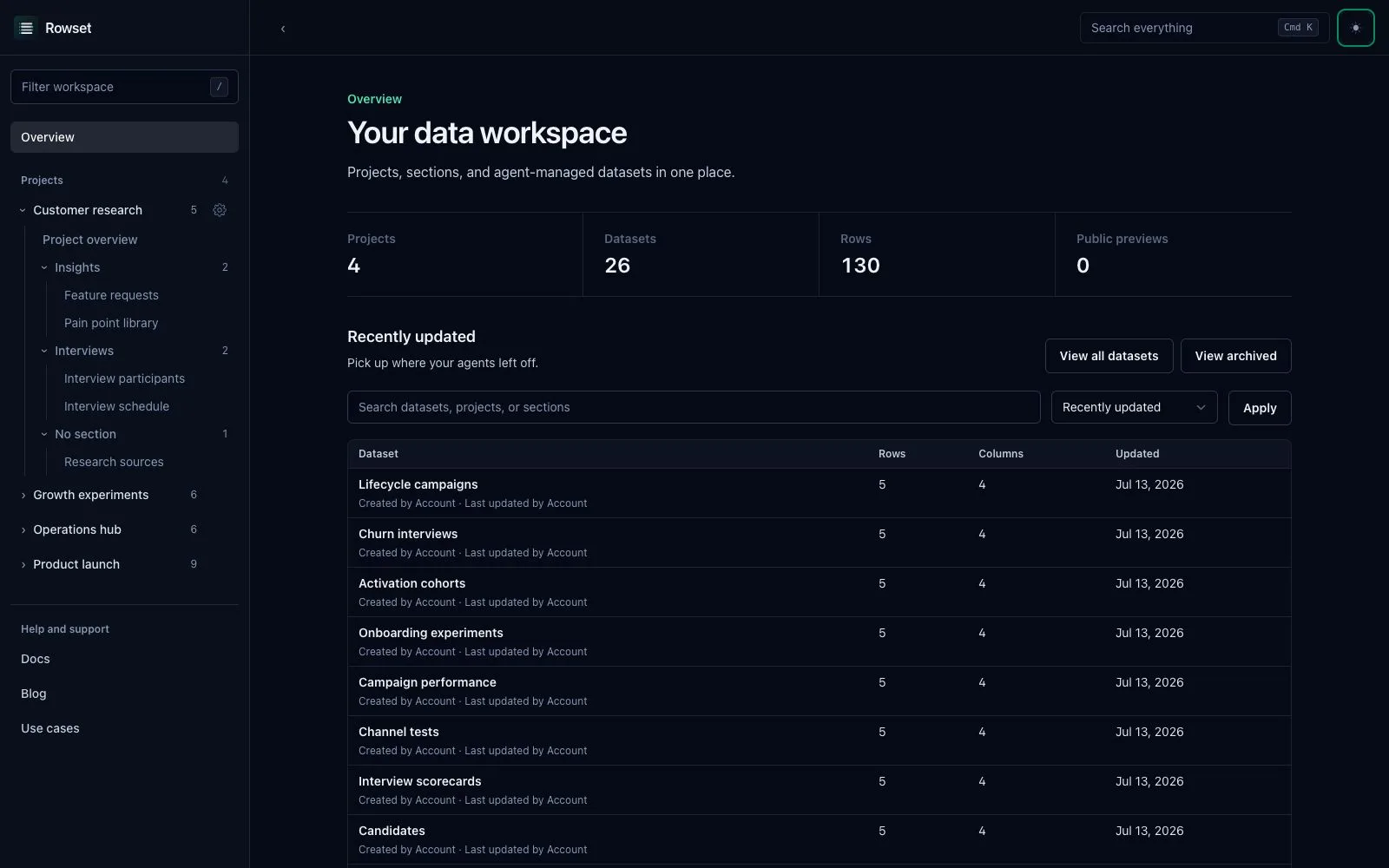
Task: Collapse the Customer research project
Action: 23,210
